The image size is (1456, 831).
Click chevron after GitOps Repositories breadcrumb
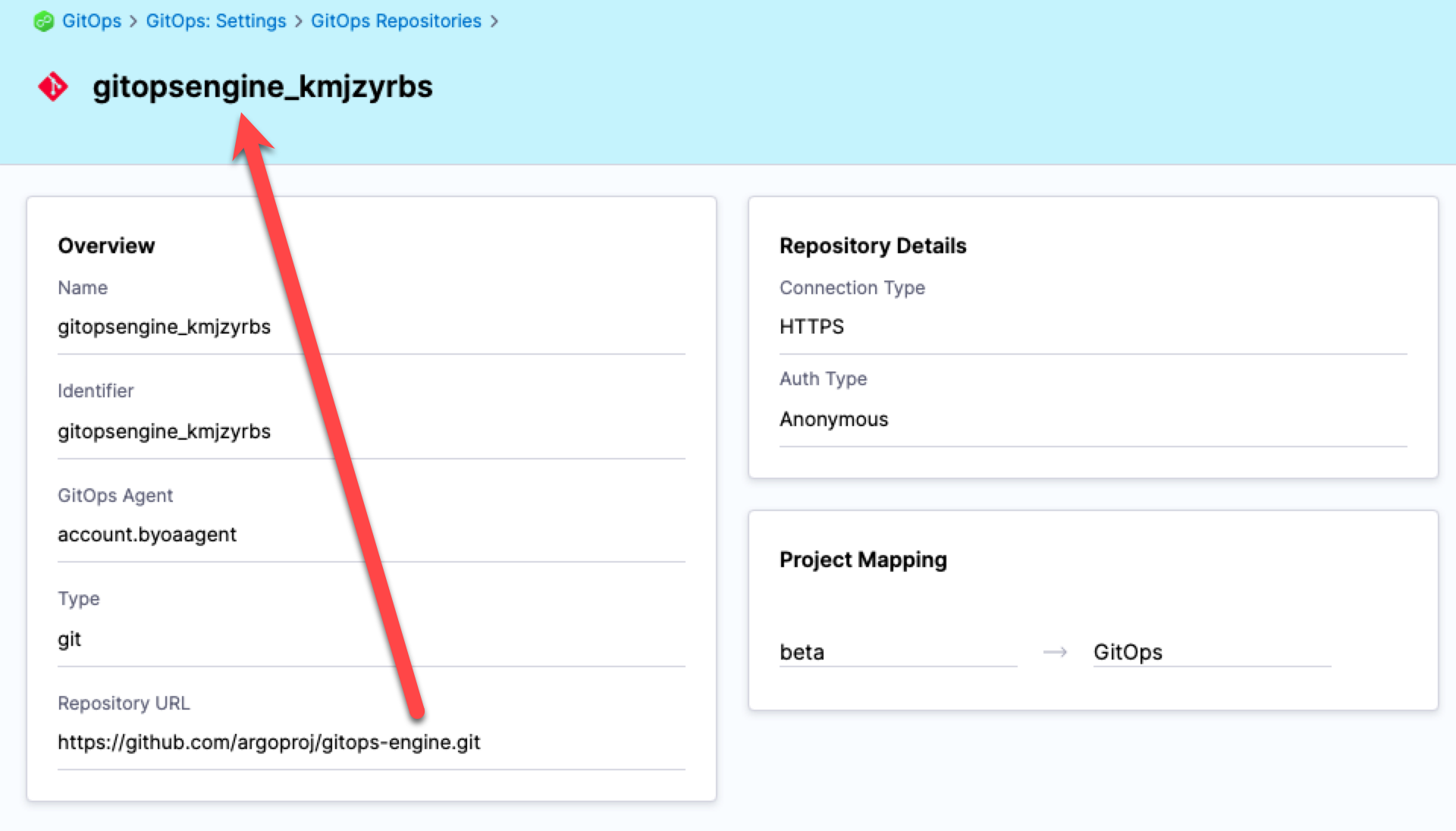[x=494, y=21]
